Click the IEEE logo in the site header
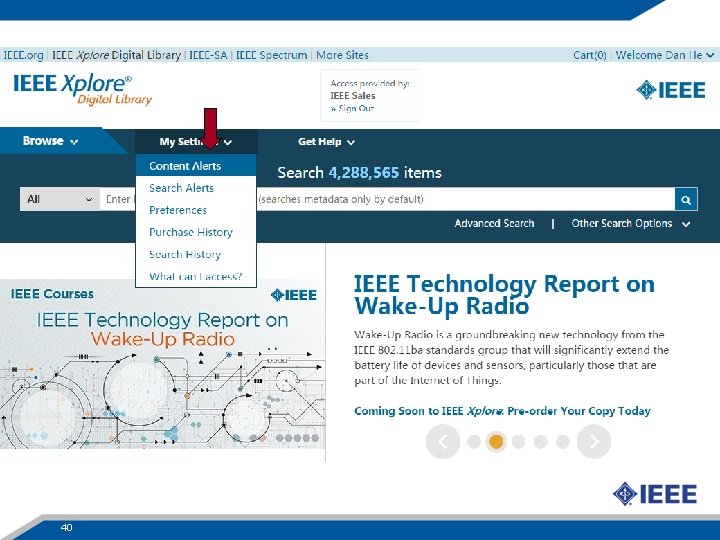Screen dimensions: 720x540 pos(671,90)
